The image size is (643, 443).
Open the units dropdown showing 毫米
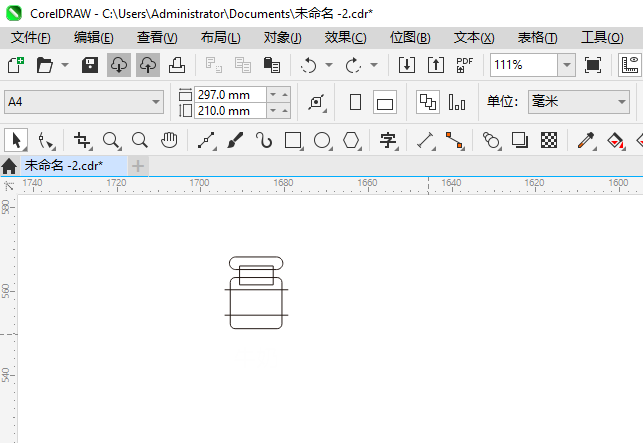[x=579, y=102]
